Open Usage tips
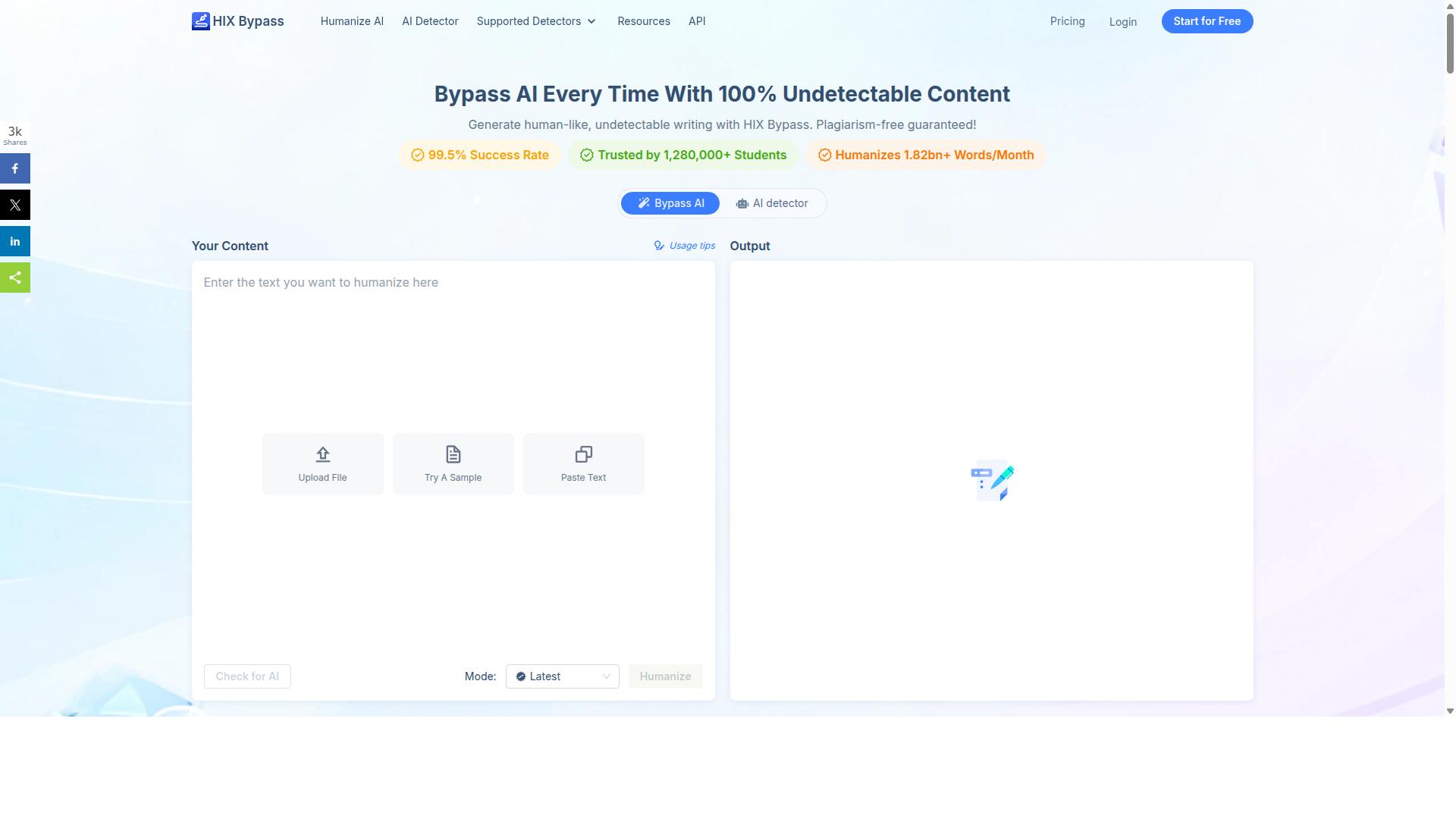The height and width of the screenshot is (819, 1456). [x=685, y=246]
